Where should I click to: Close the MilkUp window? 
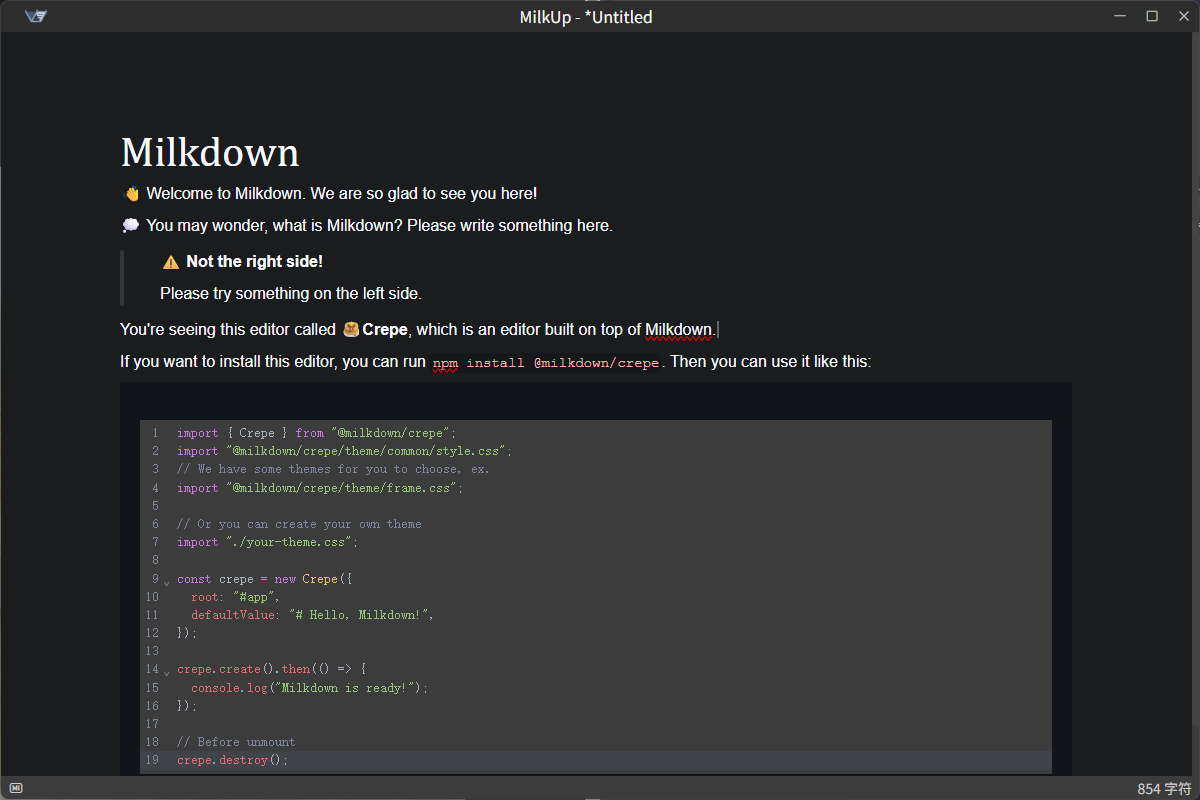(1182, 16)
